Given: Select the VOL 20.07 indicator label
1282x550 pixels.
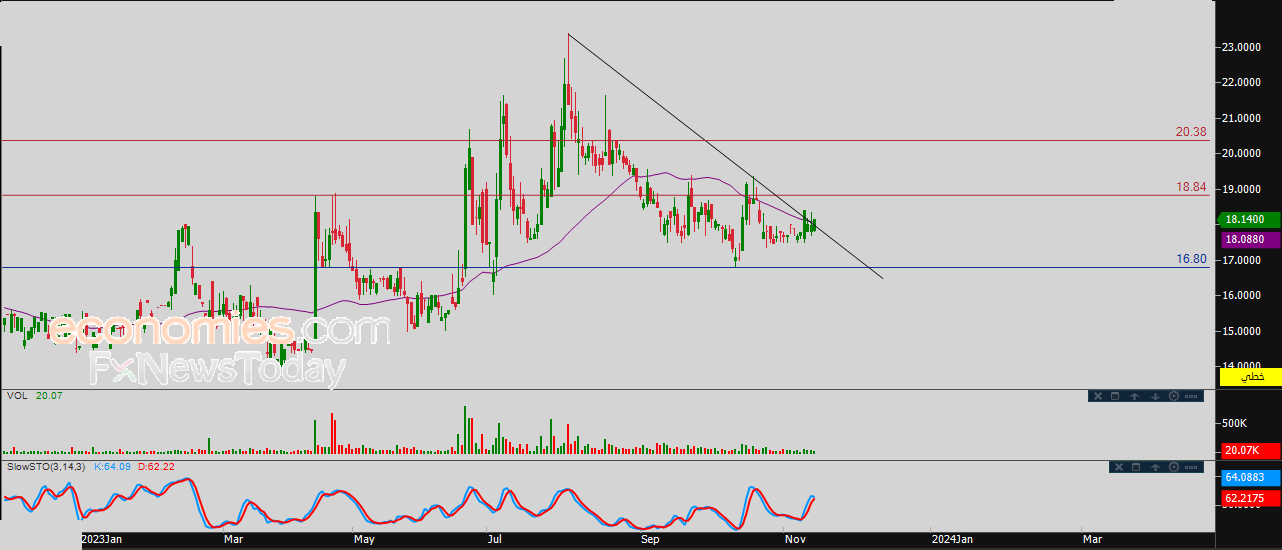Looking at the screenshot, I should pyautogui.click(x=34, y=396).
